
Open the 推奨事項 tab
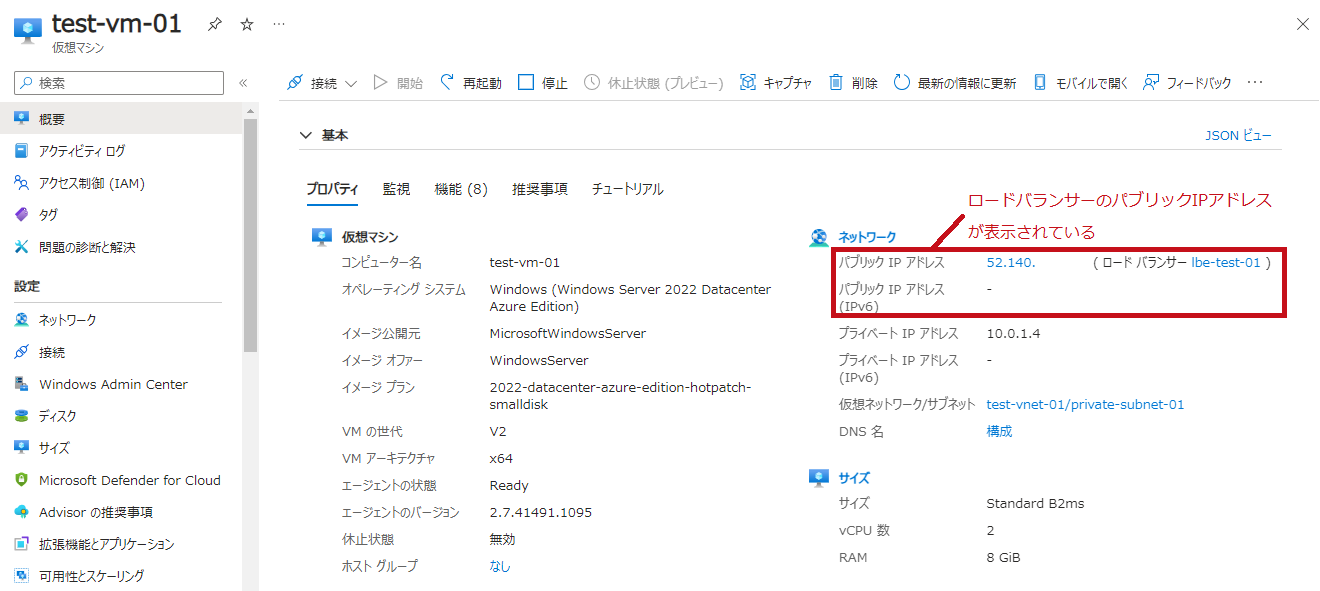(540, 189)
